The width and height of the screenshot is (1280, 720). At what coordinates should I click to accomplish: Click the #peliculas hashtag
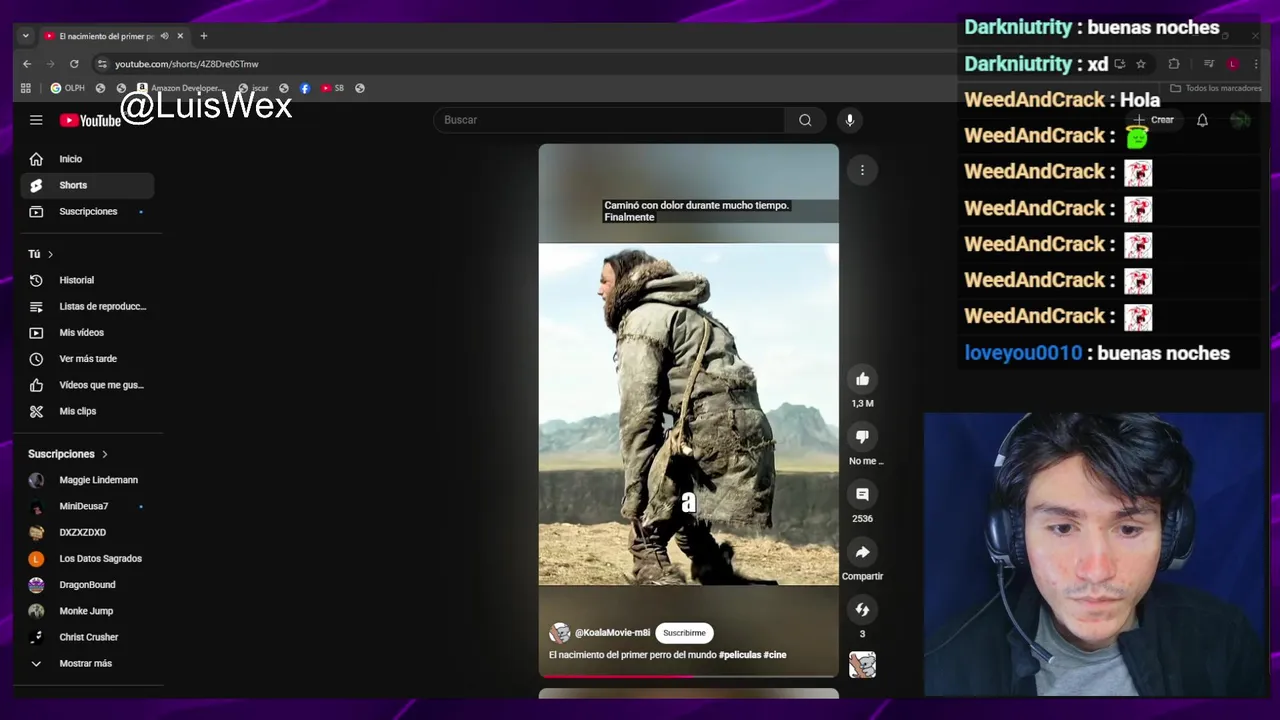(x=740, y=655)
